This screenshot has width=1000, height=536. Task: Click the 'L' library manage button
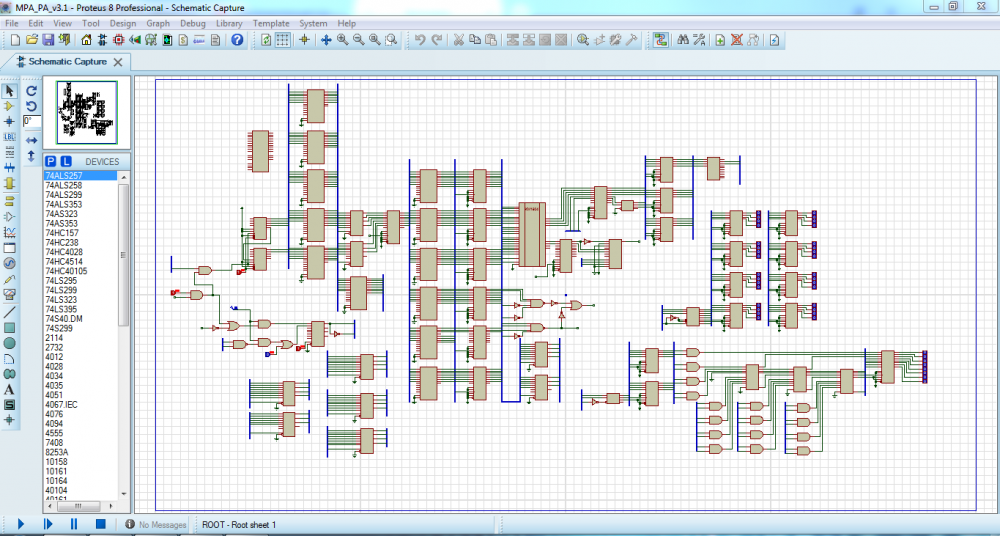pyautogui.click(x=65, y=162)
